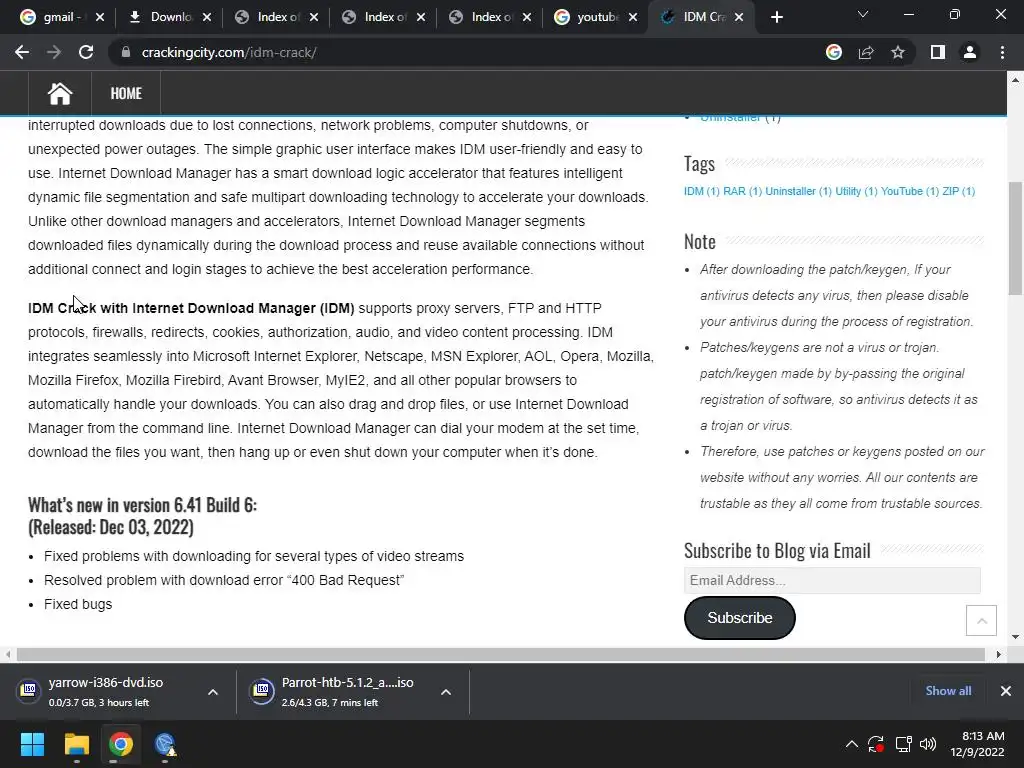Click the horizontal scrollbar left arrow
The image size is (1024, 768).
click(x=8, y=654)
